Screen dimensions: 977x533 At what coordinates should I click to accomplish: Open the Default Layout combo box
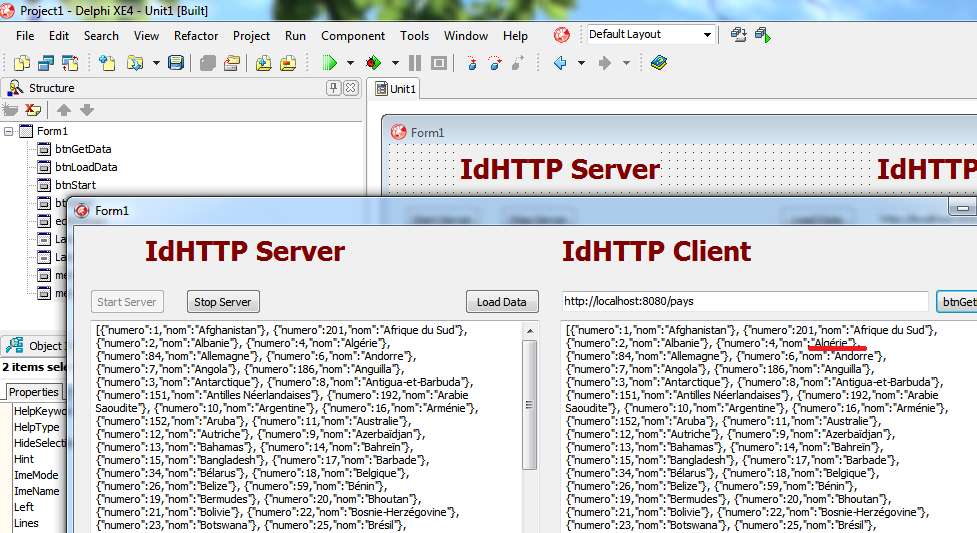tap(650, 34)
